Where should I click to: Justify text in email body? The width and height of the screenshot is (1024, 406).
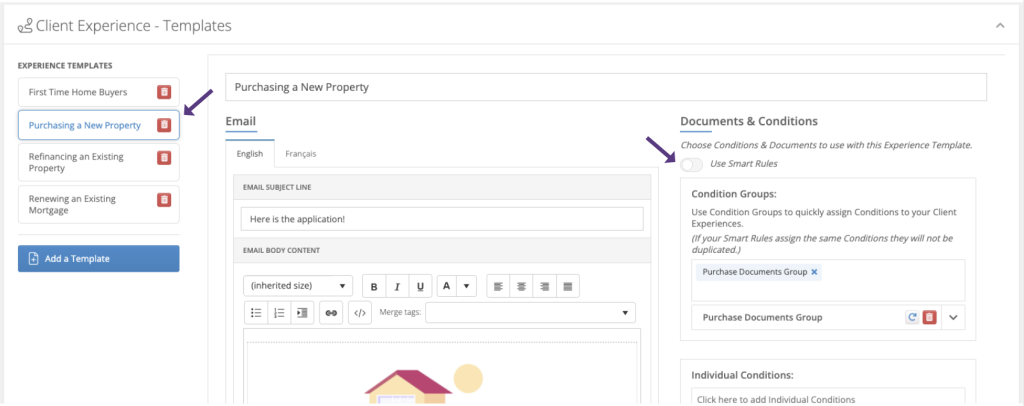pos(568,286)
